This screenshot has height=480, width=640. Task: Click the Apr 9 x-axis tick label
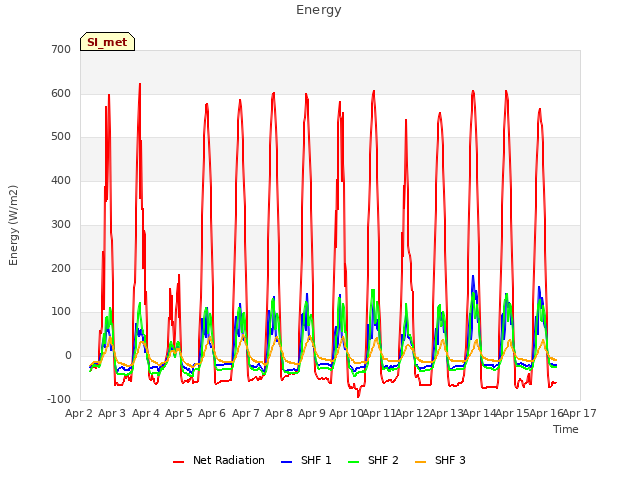point(312,413)
